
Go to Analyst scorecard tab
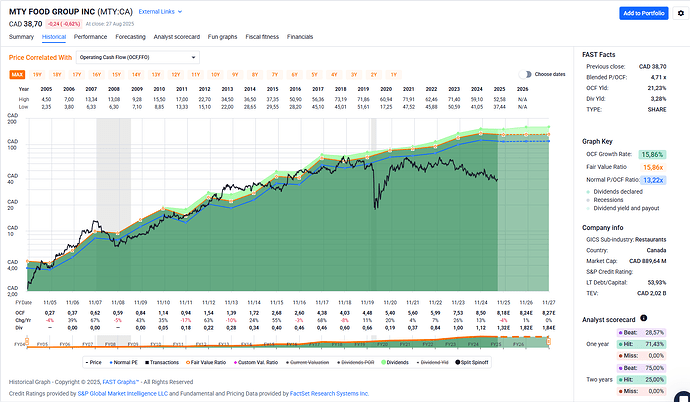coord(176,37)
